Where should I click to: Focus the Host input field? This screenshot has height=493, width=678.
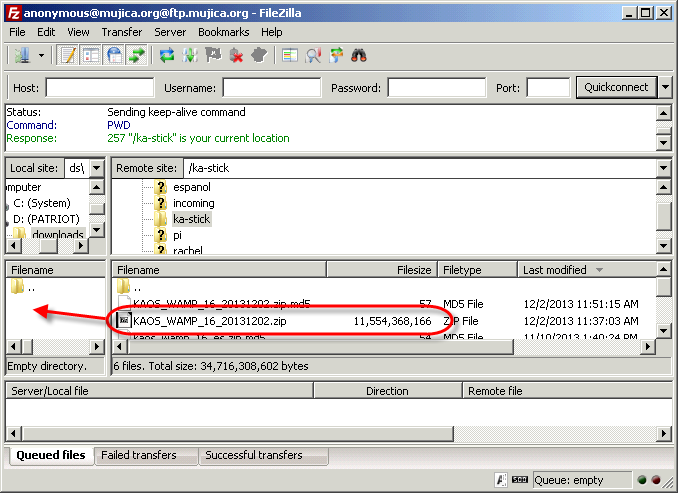(x=100, y=88)
